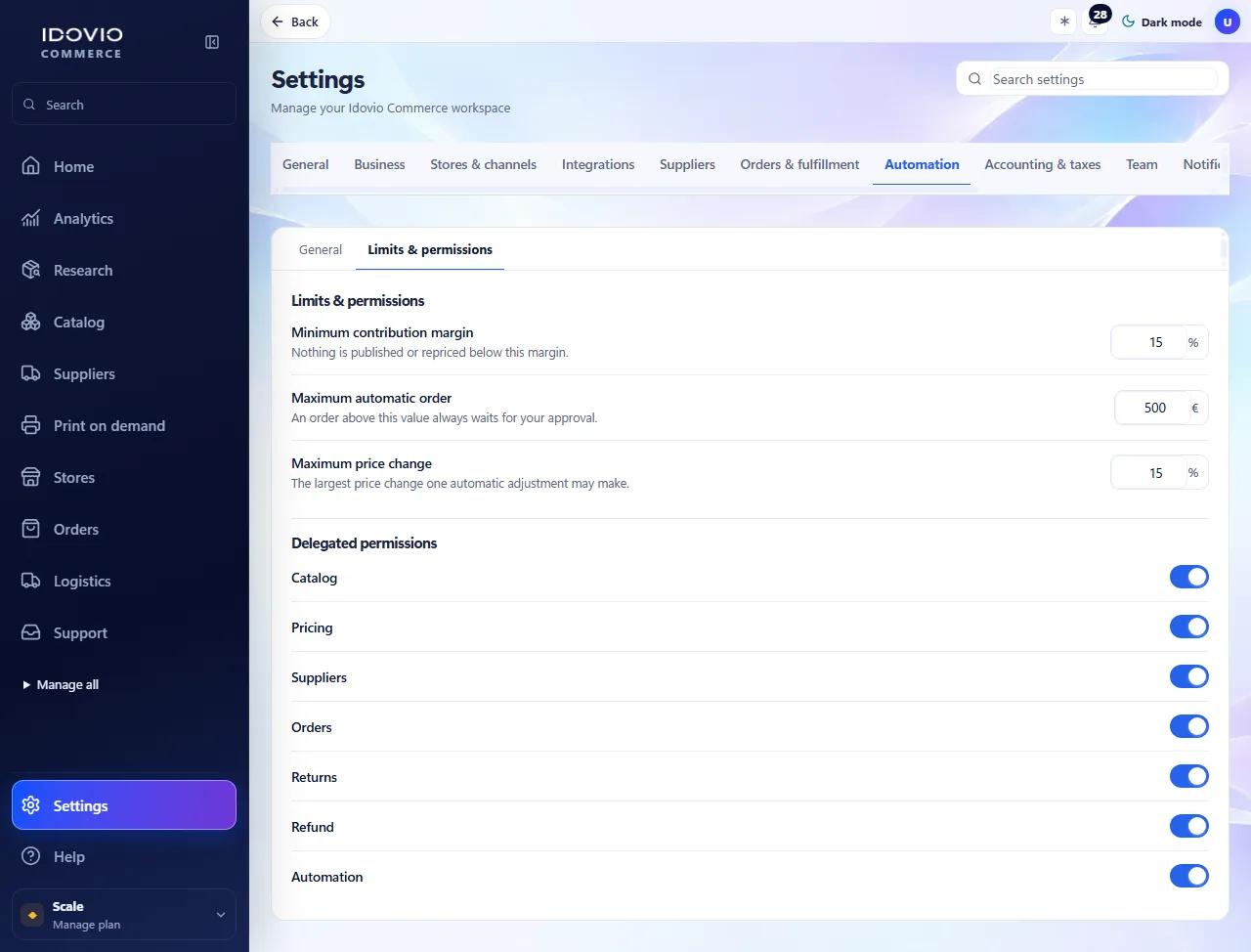The height and width of the screenshot is (952, 1251).
Task: Collapse the sidebar panel icon
Action: (x=212, y=42)
